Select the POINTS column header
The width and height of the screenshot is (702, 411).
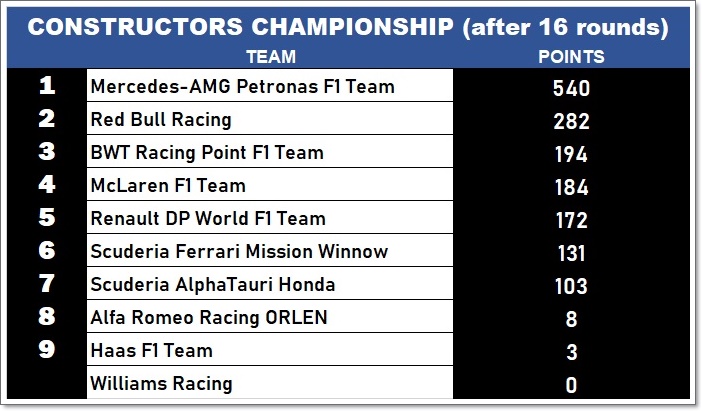tap(571, 57)
